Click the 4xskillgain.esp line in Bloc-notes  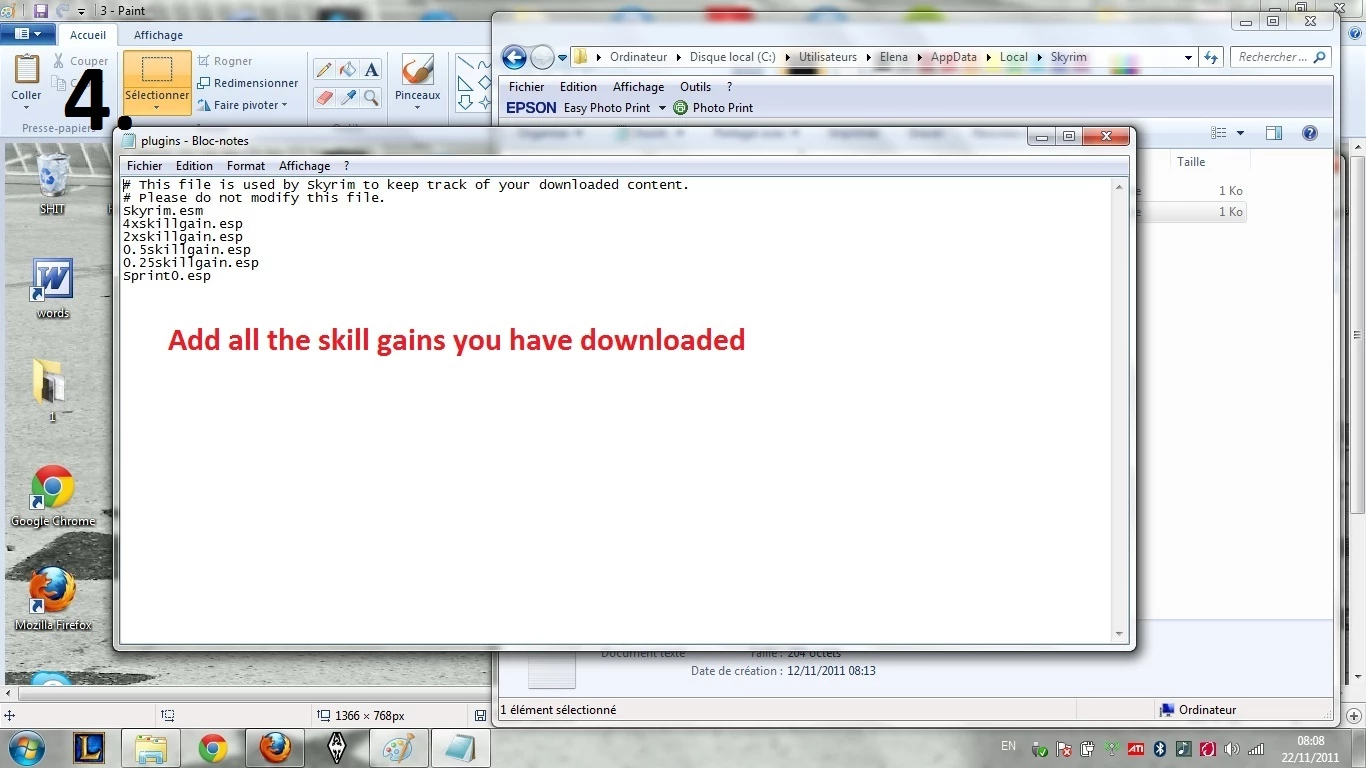click(182, 224)
